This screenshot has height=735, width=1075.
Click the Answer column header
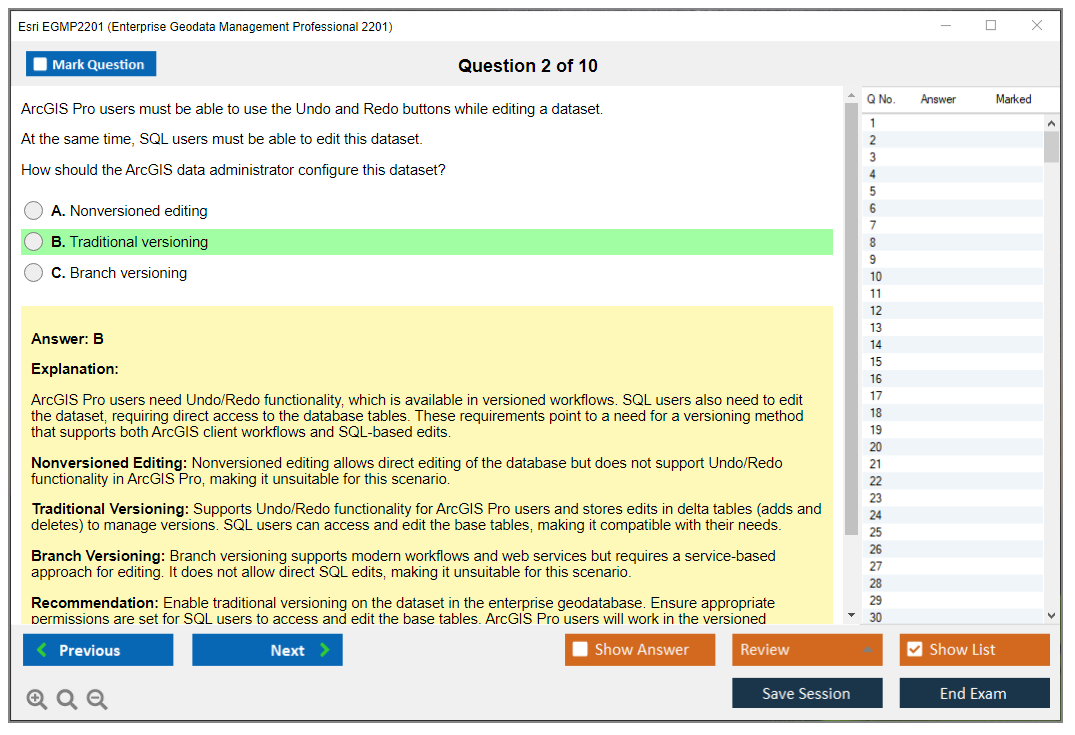click(938, 99)
